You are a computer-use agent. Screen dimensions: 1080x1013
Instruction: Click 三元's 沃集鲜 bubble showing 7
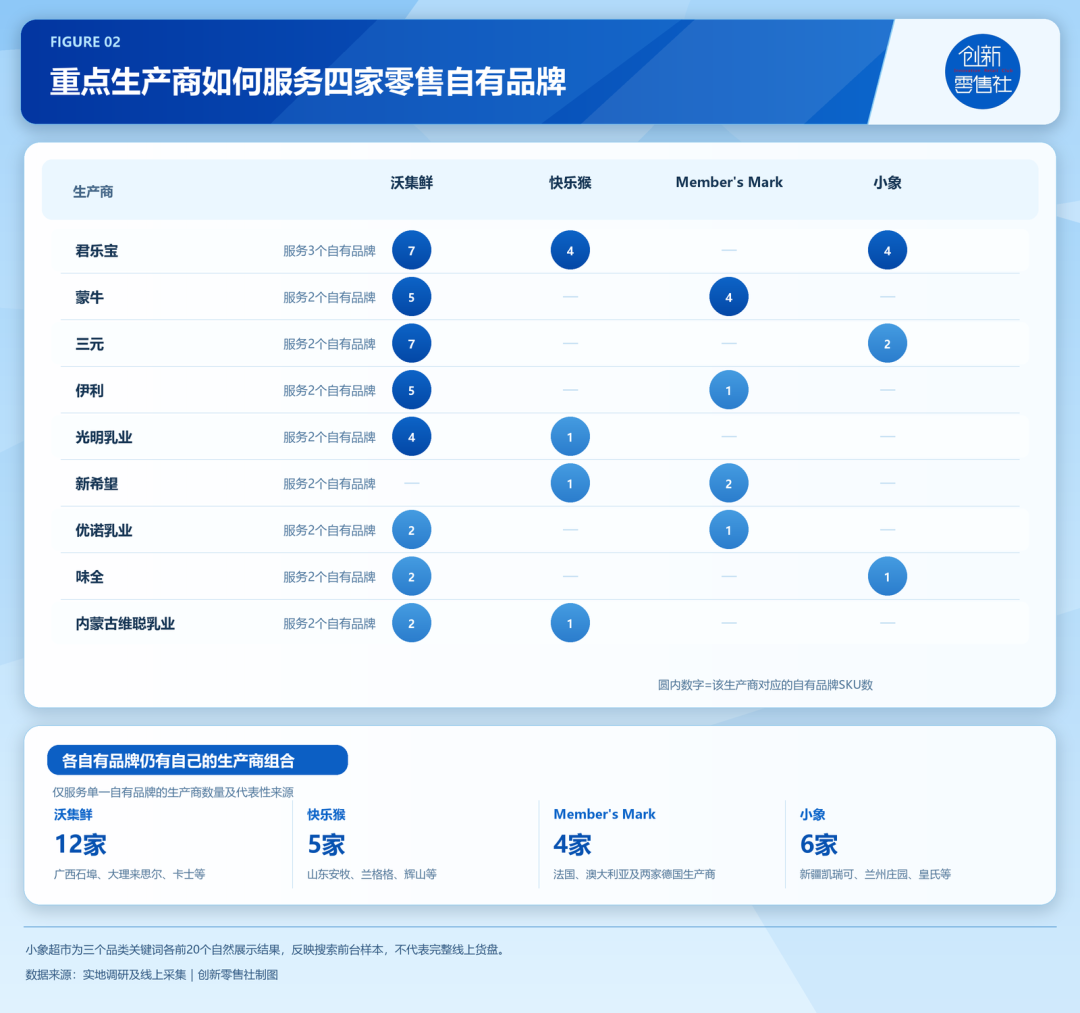click(x=412, y=343)
